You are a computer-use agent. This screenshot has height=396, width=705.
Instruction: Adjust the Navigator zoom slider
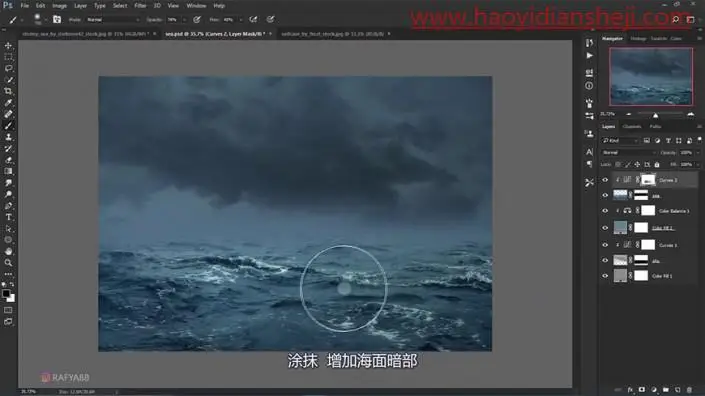[656, 115]
